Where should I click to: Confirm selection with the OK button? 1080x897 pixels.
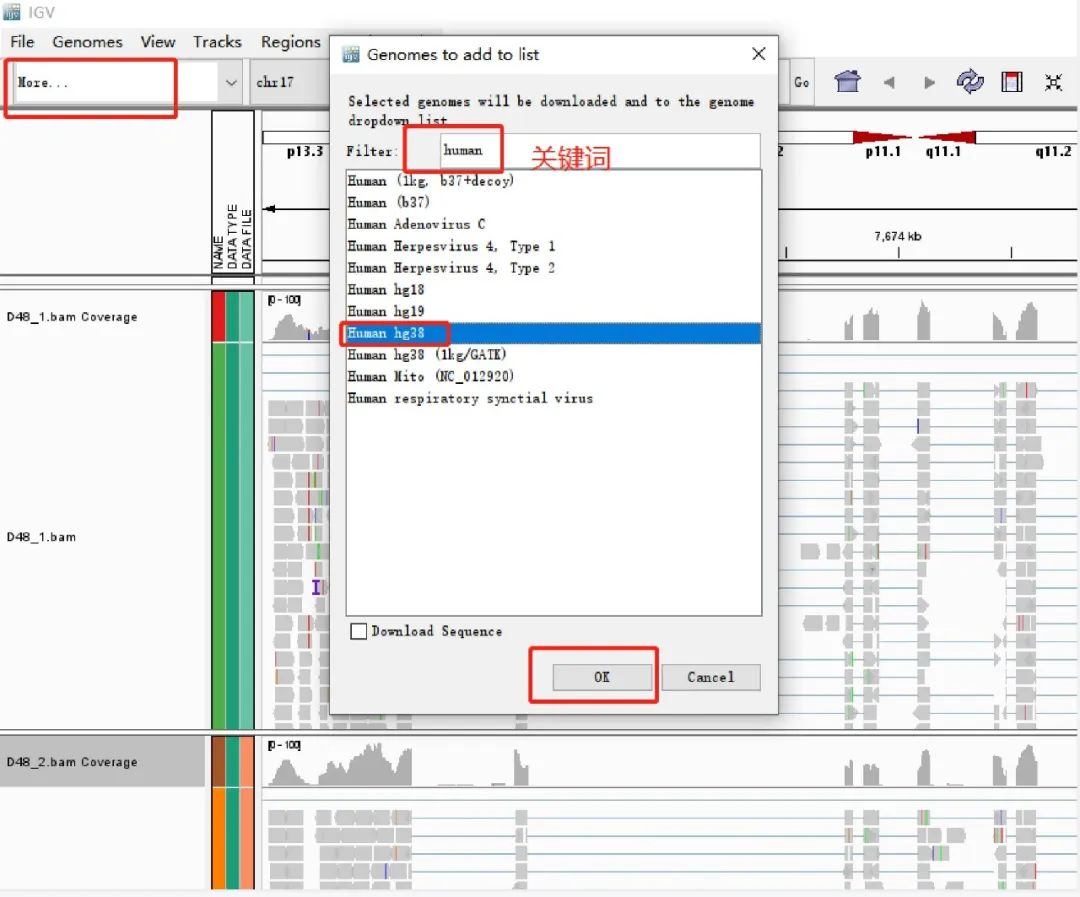pos(602,677)
